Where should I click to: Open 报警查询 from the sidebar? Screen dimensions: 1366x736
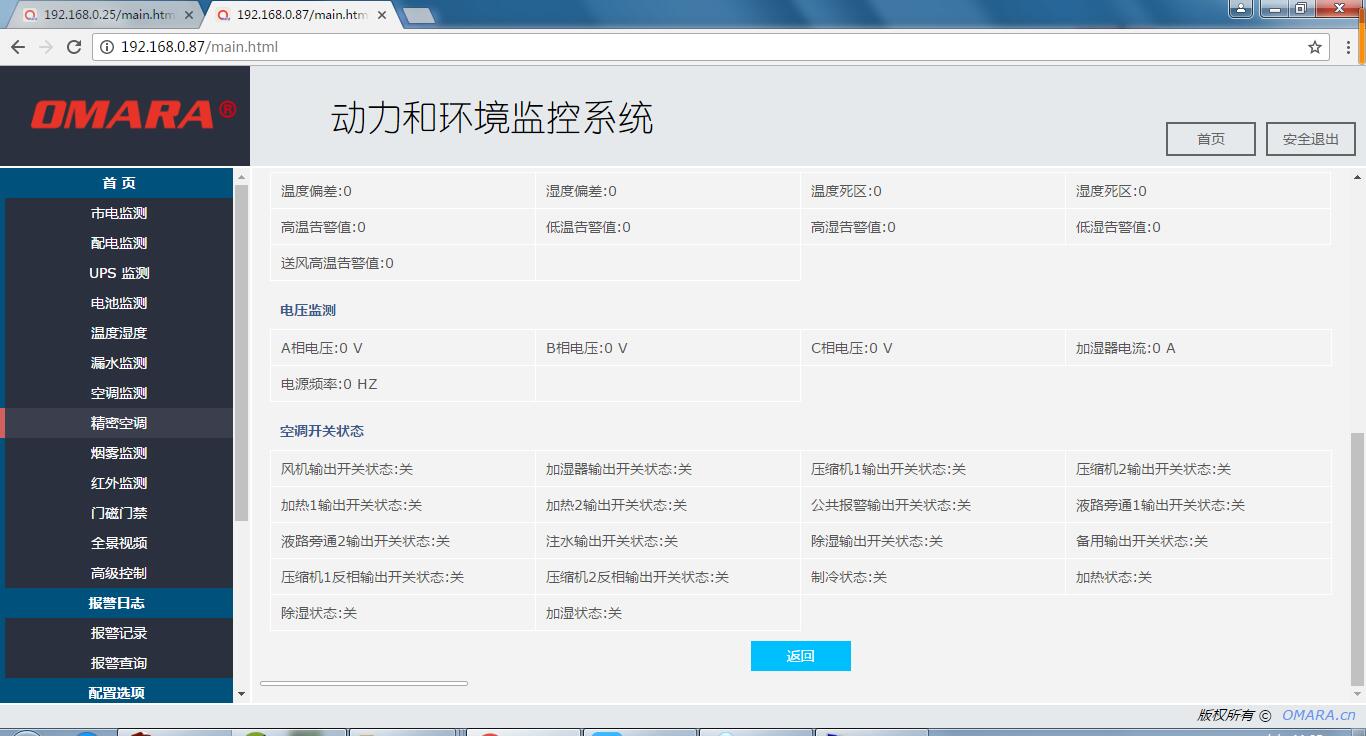(x=117, y=662)
